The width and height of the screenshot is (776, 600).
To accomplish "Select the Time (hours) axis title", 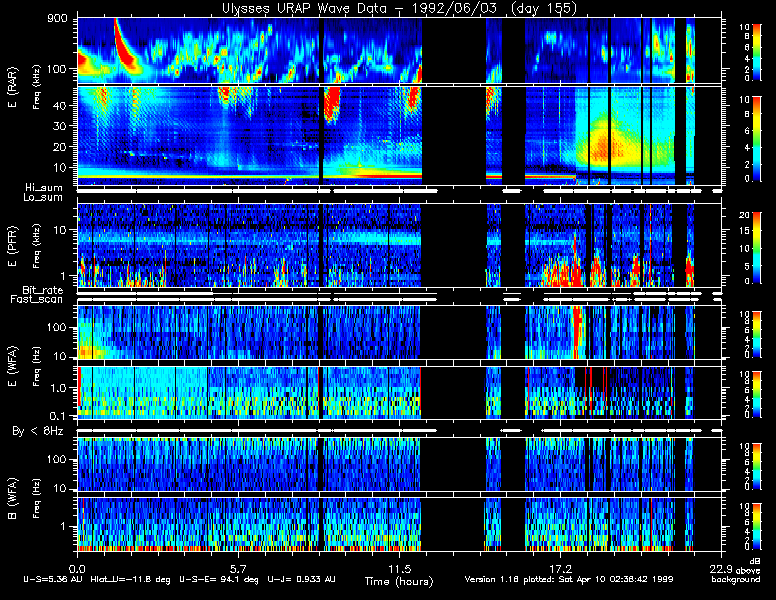I will pos(399,581).
